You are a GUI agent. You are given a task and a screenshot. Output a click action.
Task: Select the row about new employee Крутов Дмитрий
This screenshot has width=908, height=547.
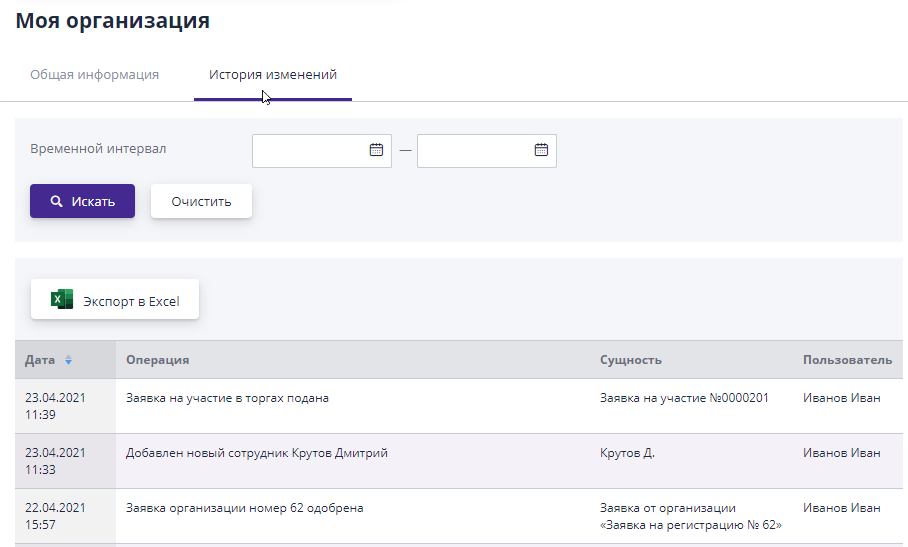[256, 453]
